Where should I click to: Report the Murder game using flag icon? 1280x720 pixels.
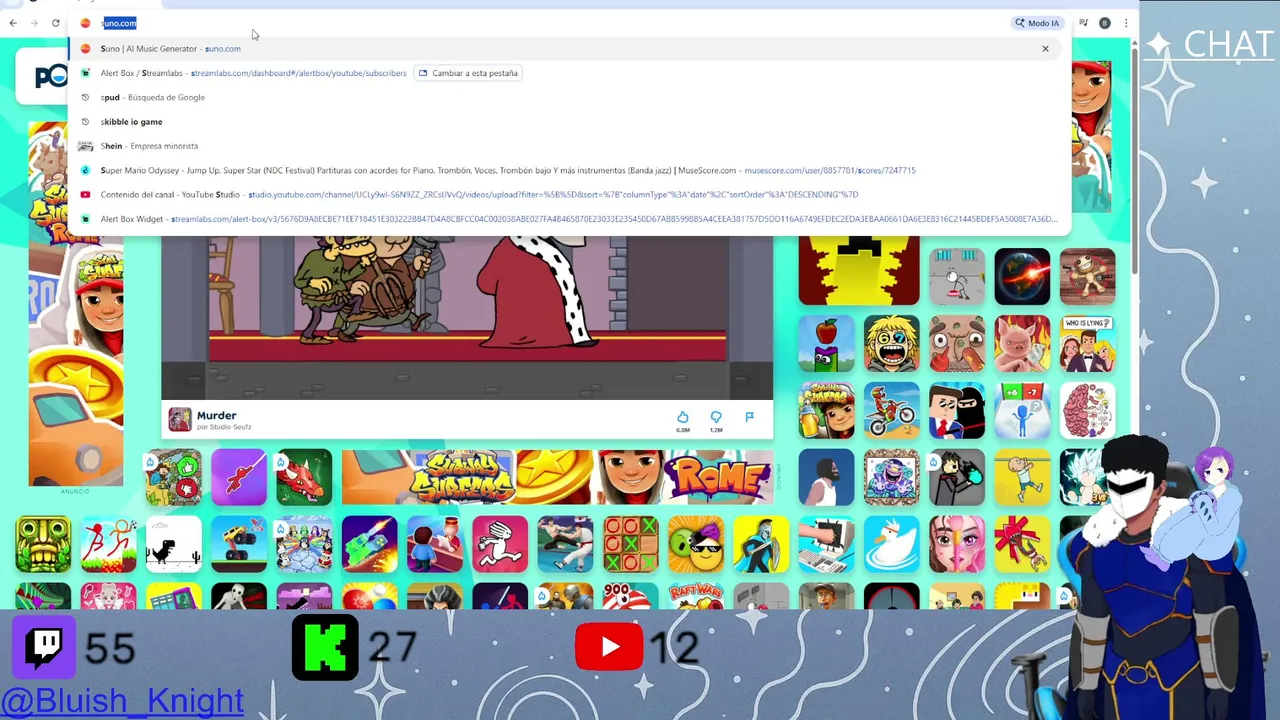coord(749,417)
